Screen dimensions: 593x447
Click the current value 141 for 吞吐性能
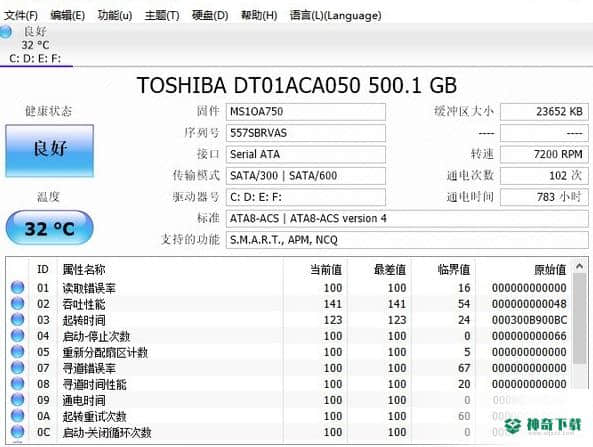(333, 304)
